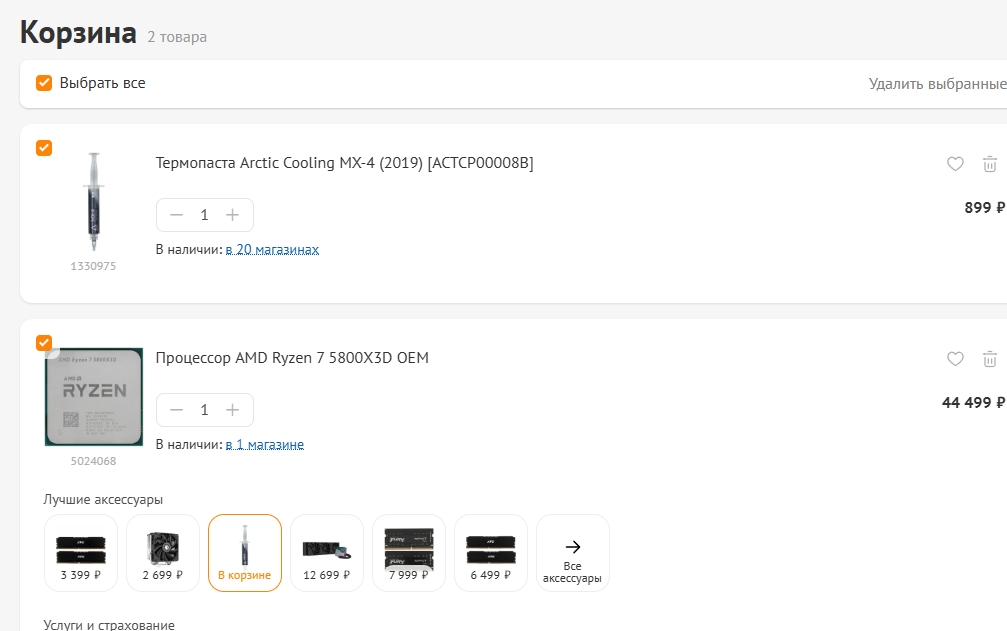Delete Arctic Cooling MX-4 using trash icon

pyautogui.click(x=989, y=164)
